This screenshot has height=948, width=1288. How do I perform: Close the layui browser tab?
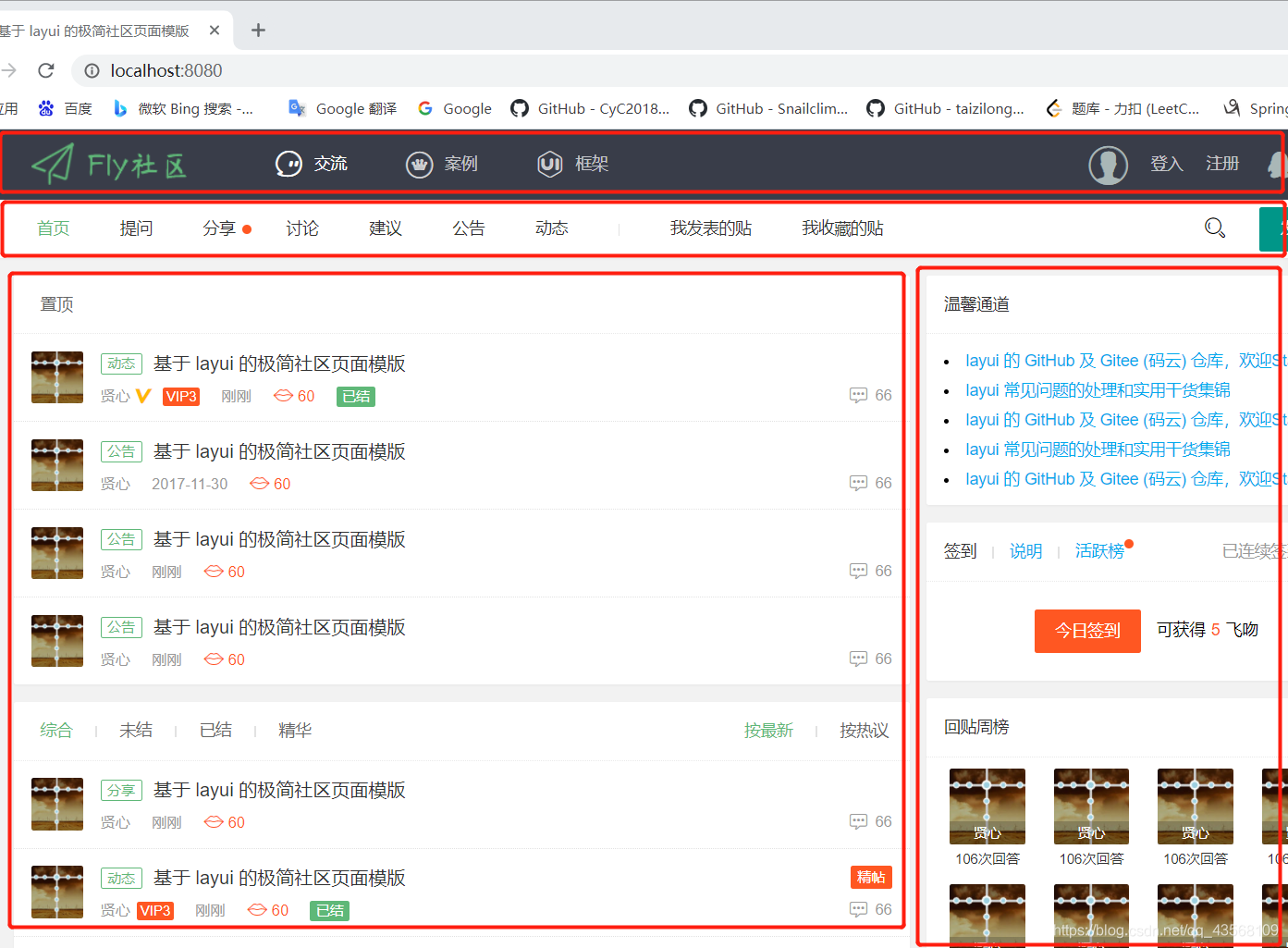pos(215,31)
